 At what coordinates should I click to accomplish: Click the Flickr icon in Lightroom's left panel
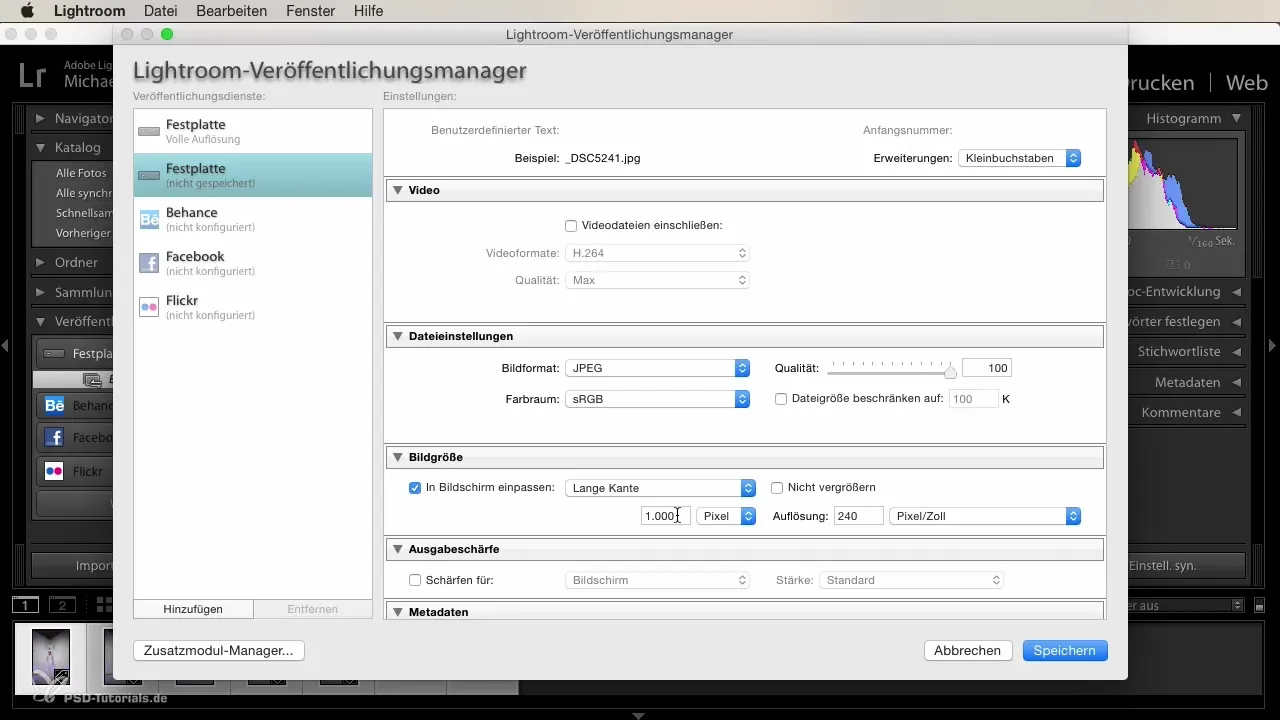(54, 471)
